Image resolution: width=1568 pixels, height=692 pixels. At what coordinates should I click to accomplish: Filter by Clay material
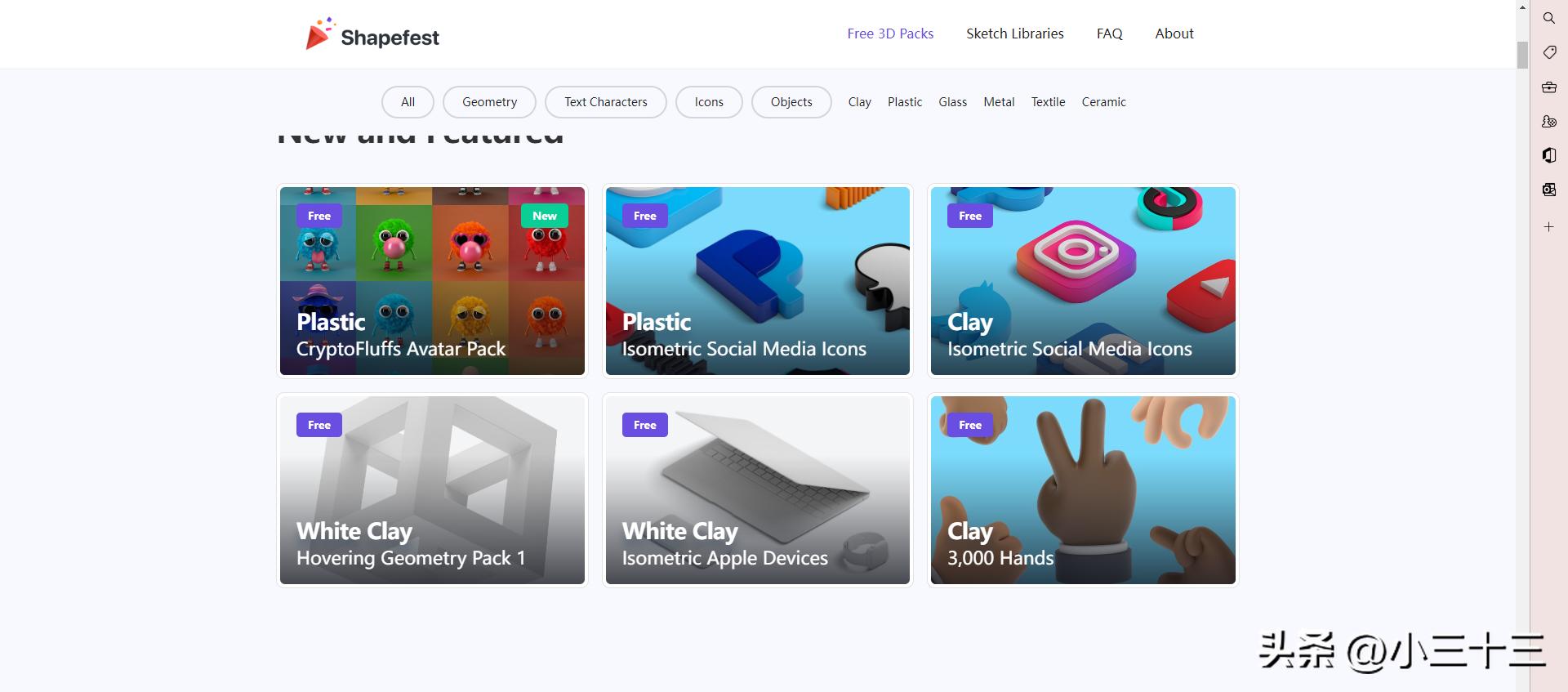coord(859,102)
